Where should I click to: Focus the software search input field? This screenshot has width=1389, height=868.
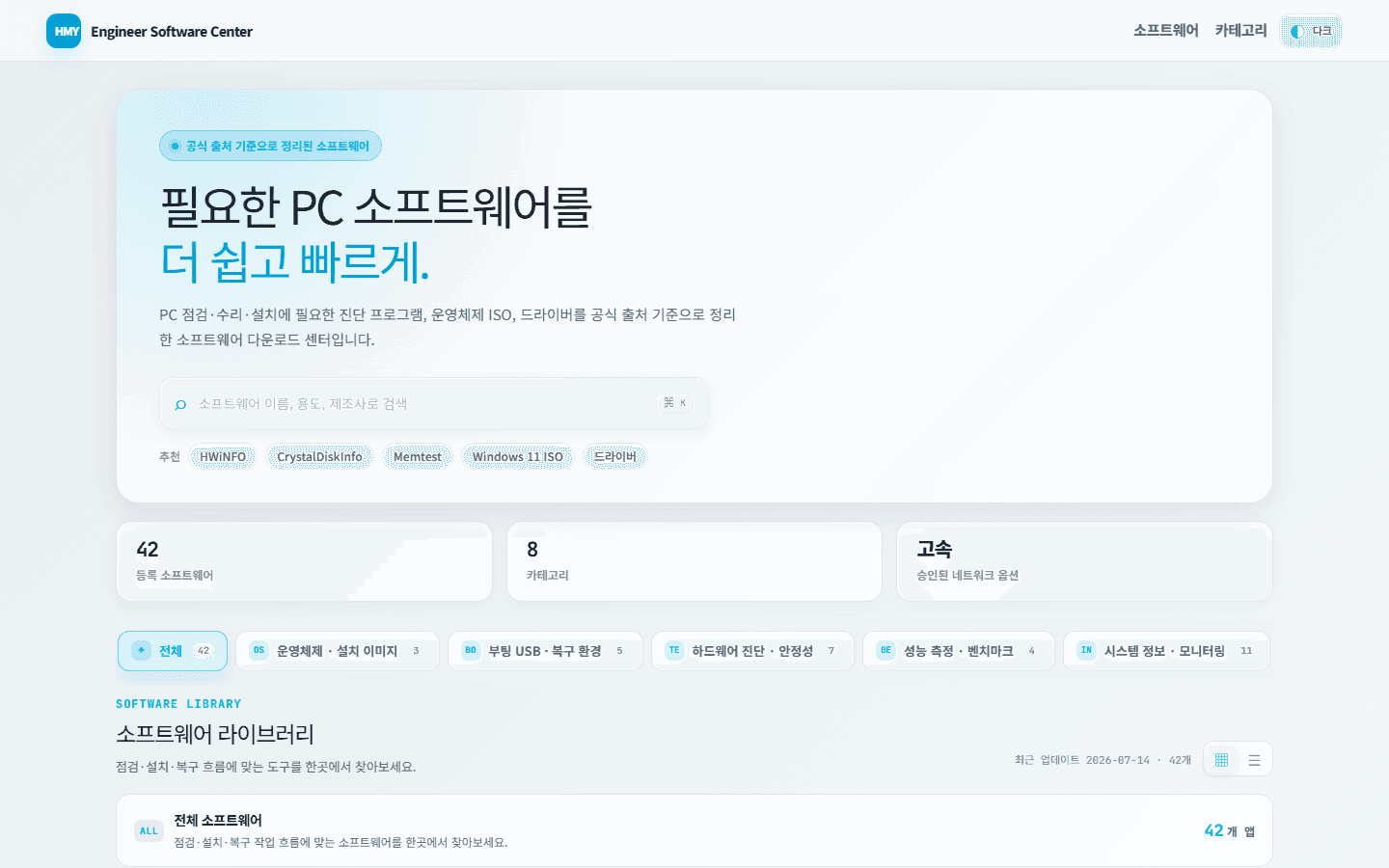tap(434, 403)
